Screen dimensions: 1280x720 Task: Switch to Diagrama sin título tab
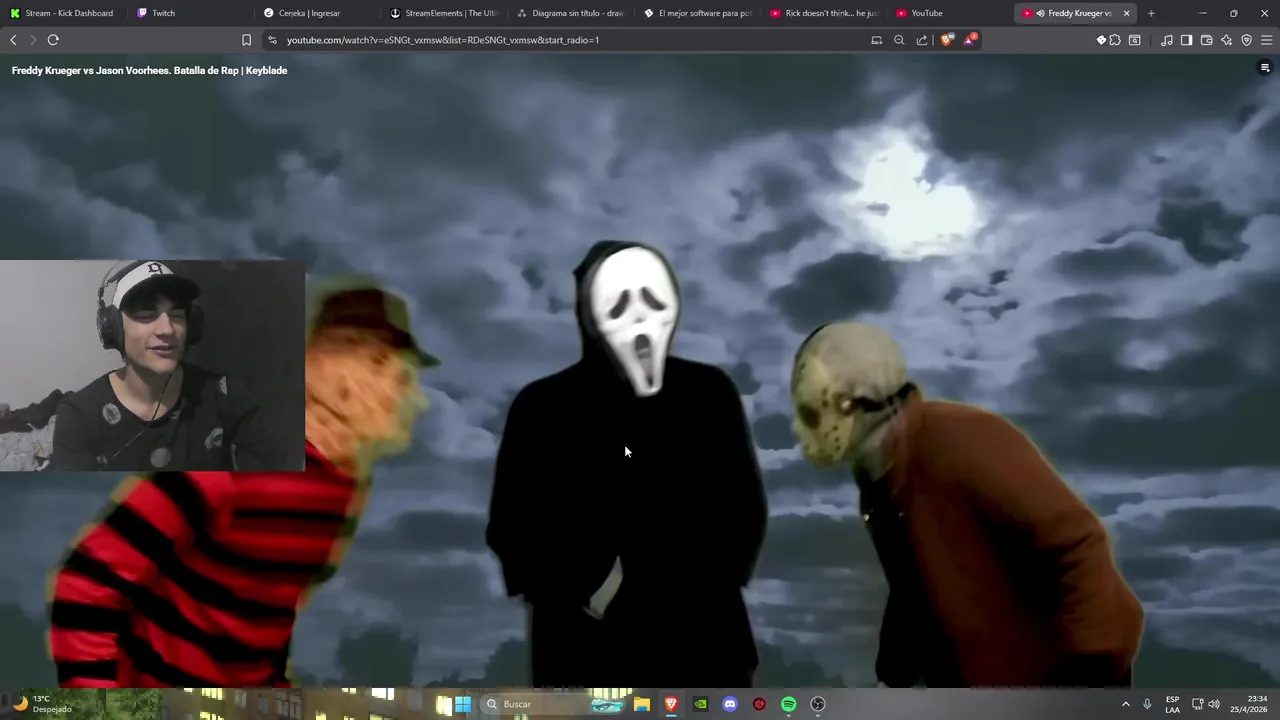click(569, 13)
